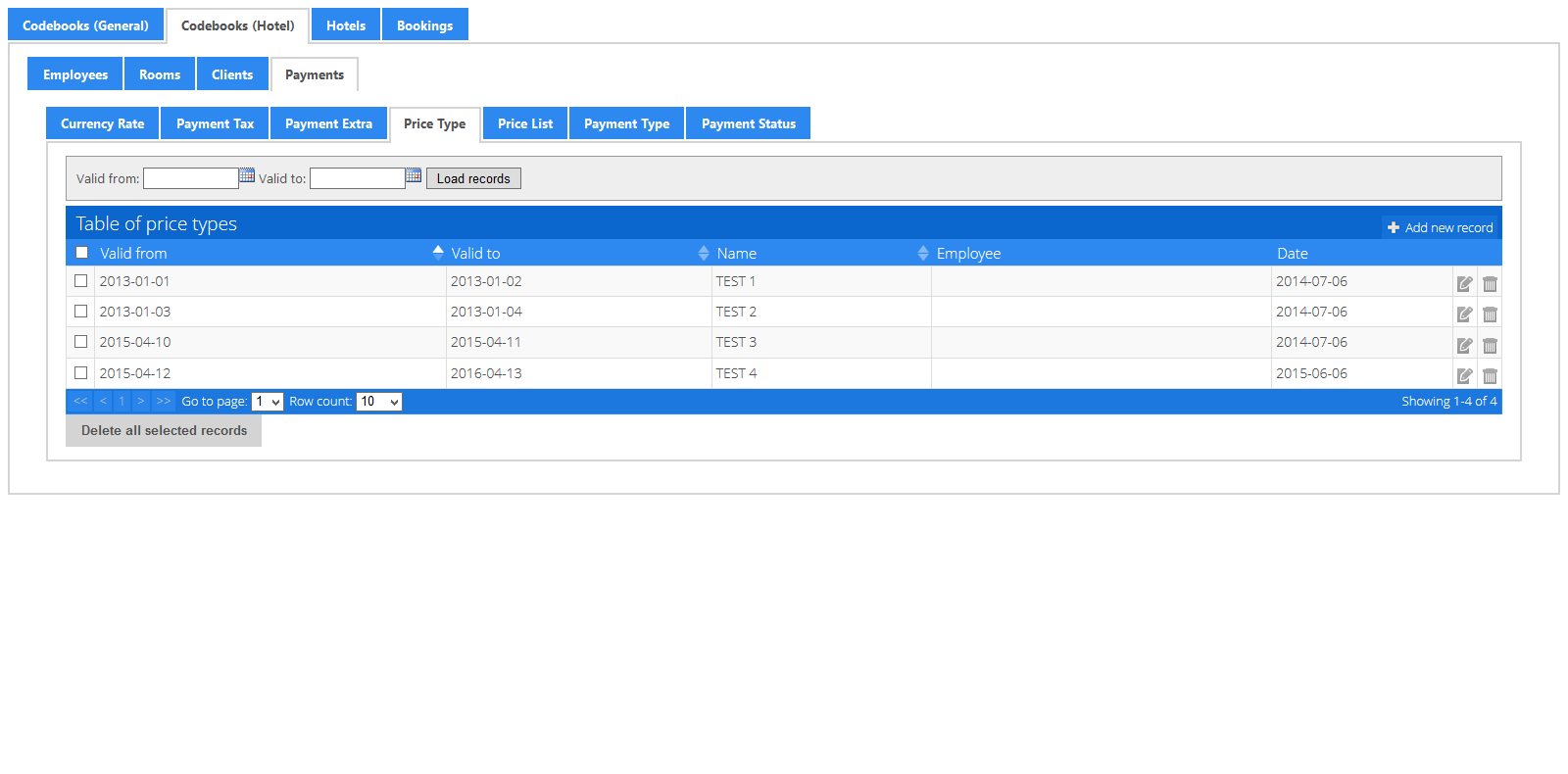Select the TEST 4 name cell
Image resolution: width=1568 pixels, height=774 pixels.
821,373
